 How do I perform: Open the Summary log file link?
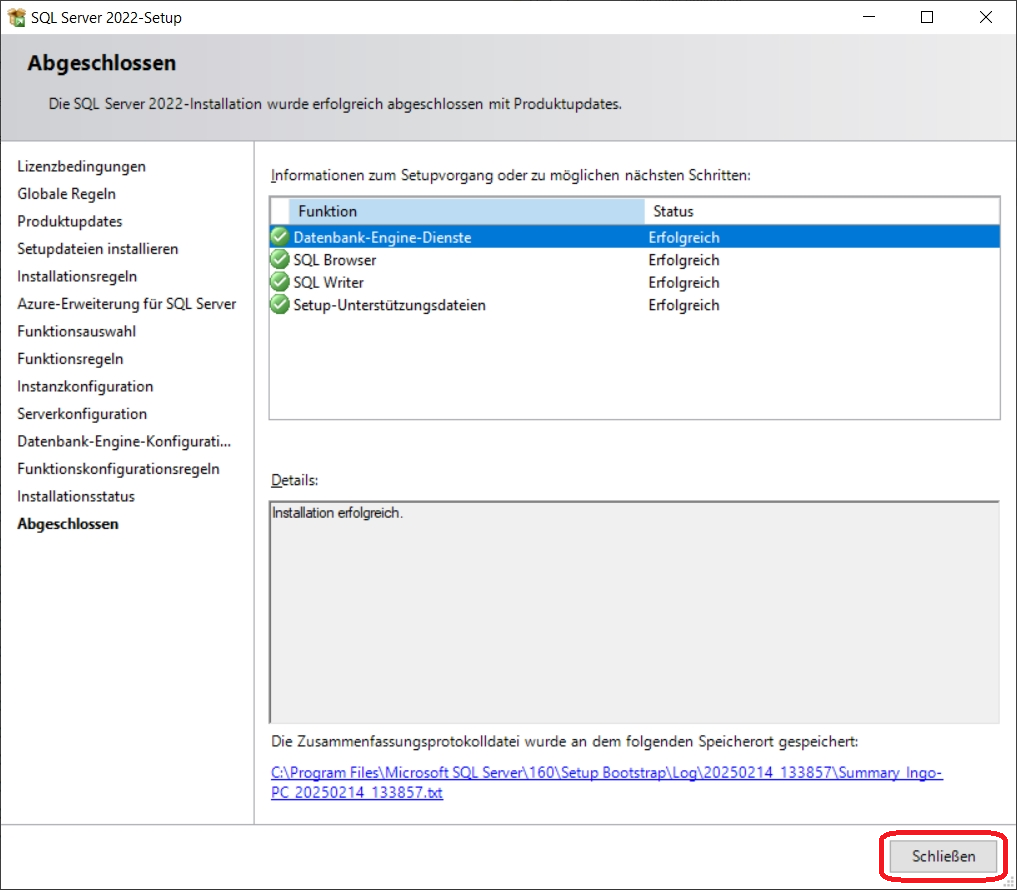pyautogui.click(x=606, y=782)
